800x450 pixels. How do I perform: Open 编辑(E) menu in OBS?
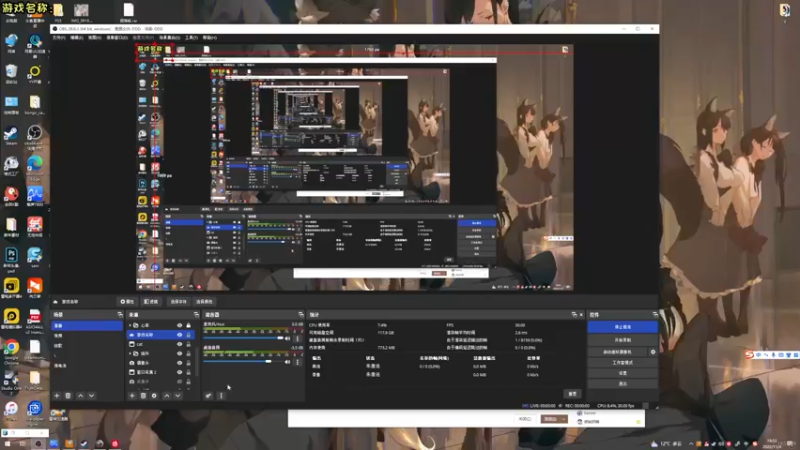click(x=77, y=38)
